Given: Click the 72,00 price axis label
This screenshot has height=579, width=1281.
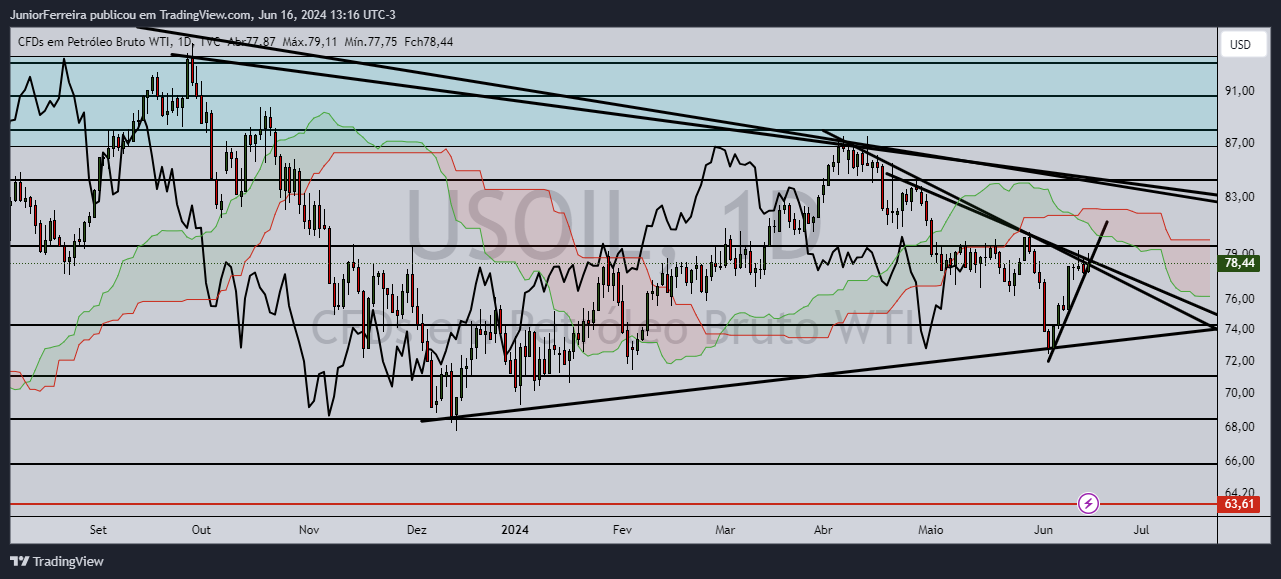Looking at the screenshot, I should point(1240,361).
